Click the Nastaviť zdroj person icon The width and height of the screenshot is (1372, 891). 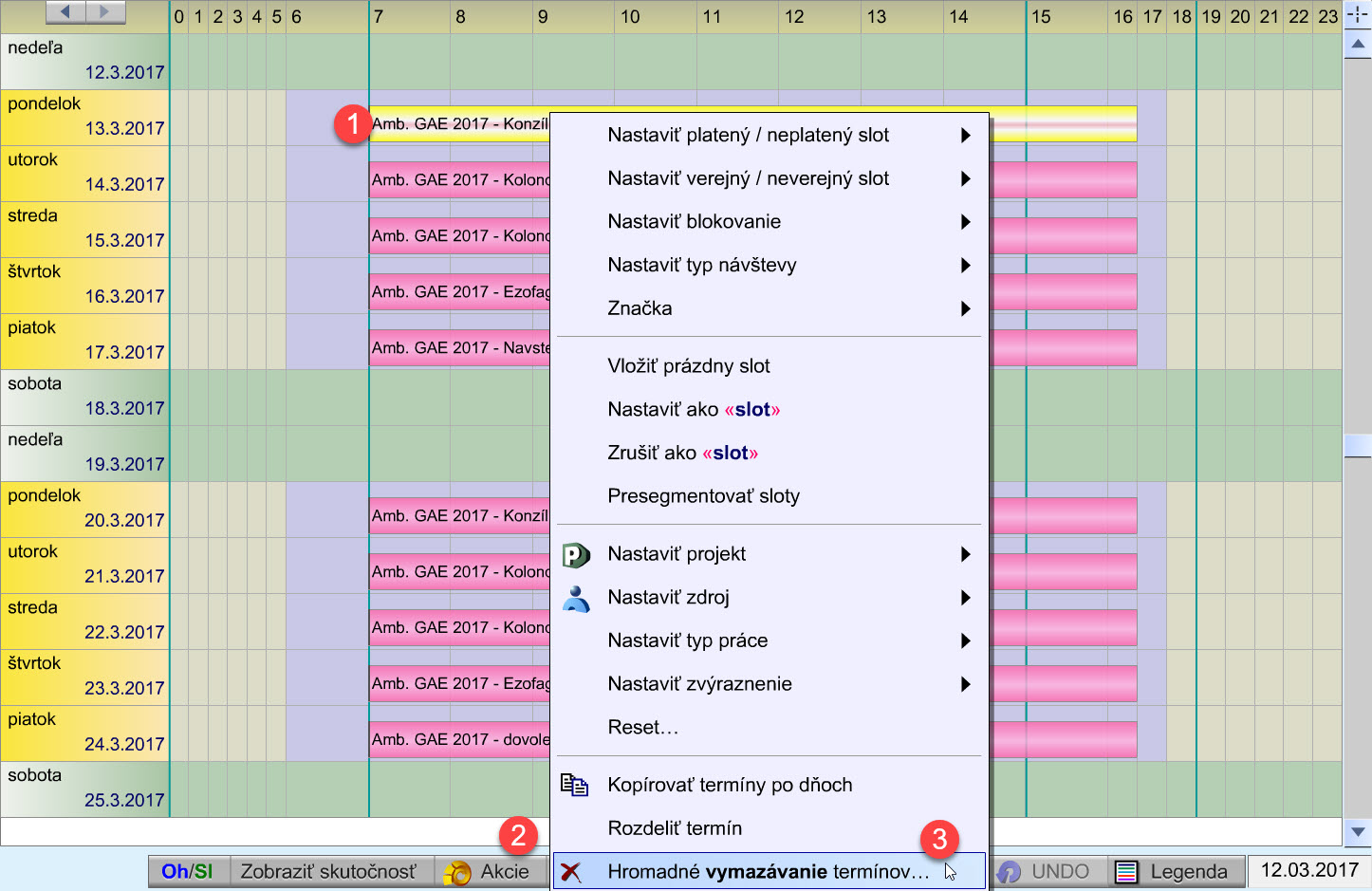pos(576,598)
